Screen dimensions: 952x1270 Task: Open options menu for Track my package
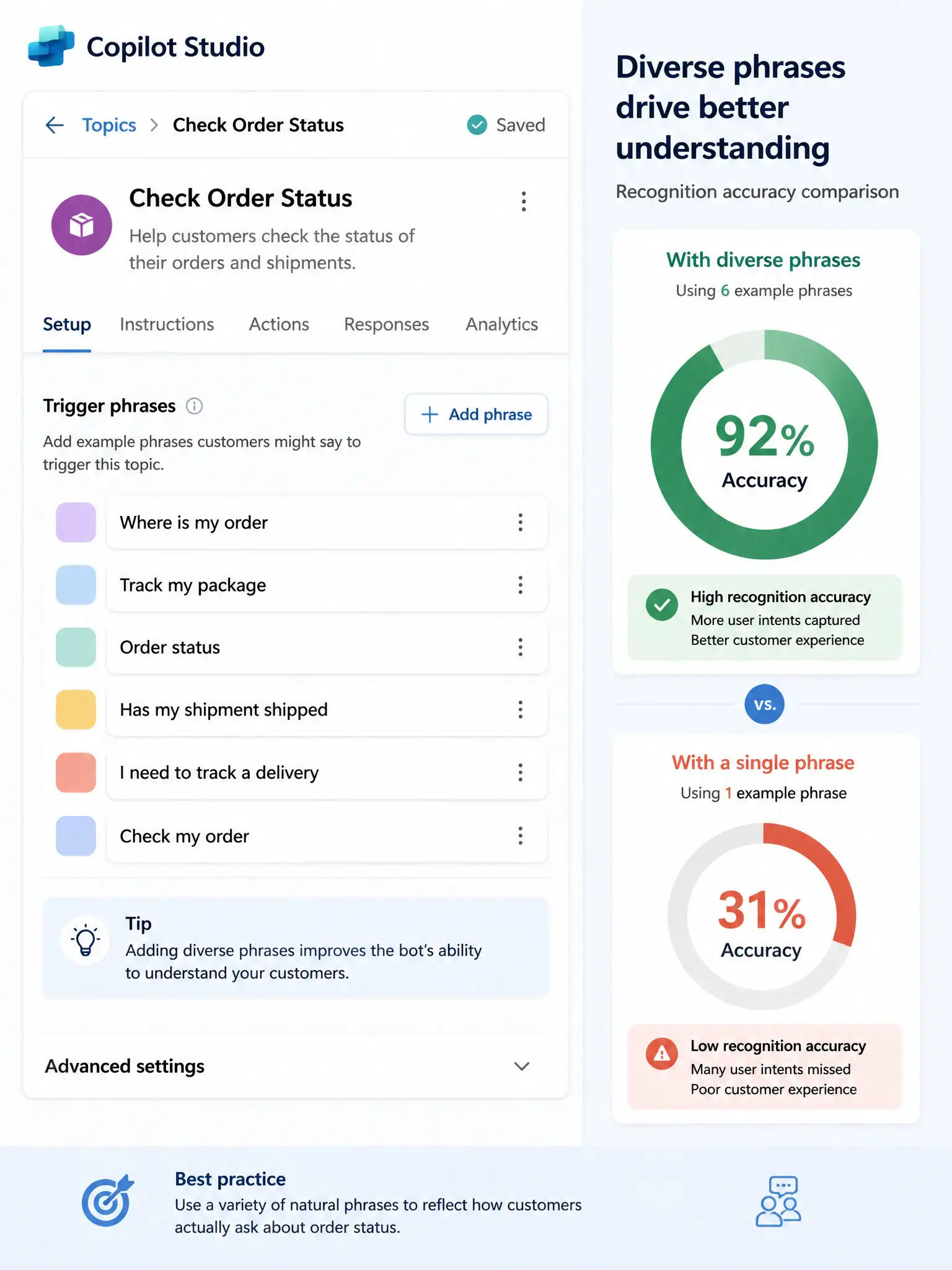pyautogui.click(x=520, y=585)
